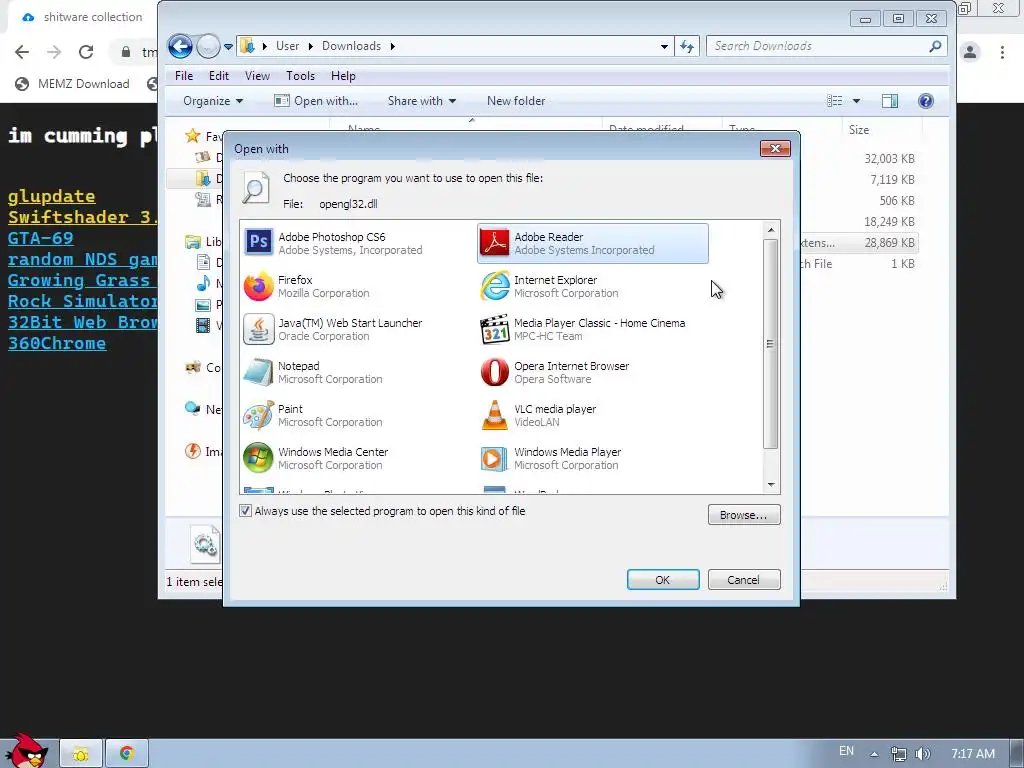1024x768 pixels.
Task: Select Media Player Classic icon
Action: 494,329
